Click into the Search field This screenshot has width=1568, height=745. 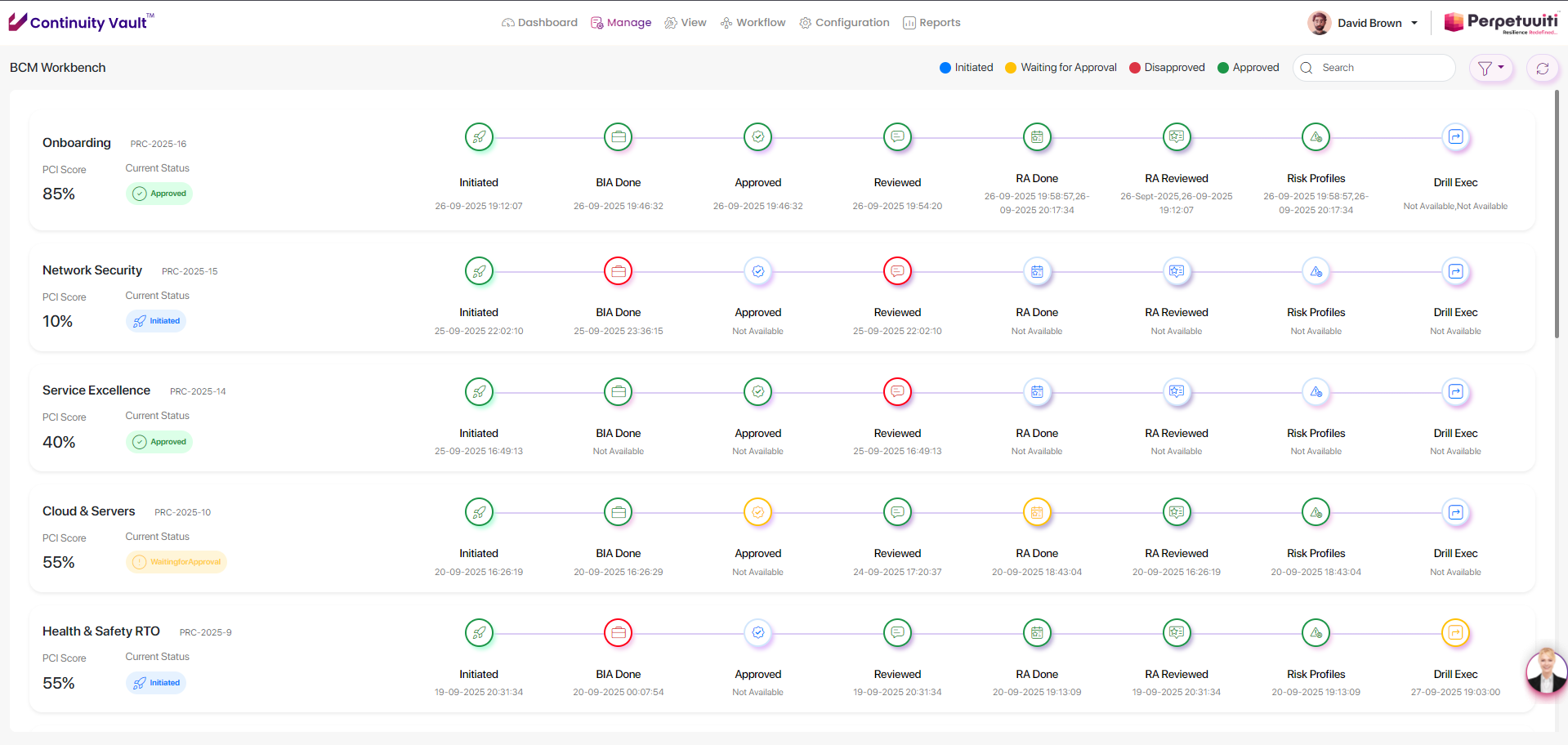point(1383,68)
